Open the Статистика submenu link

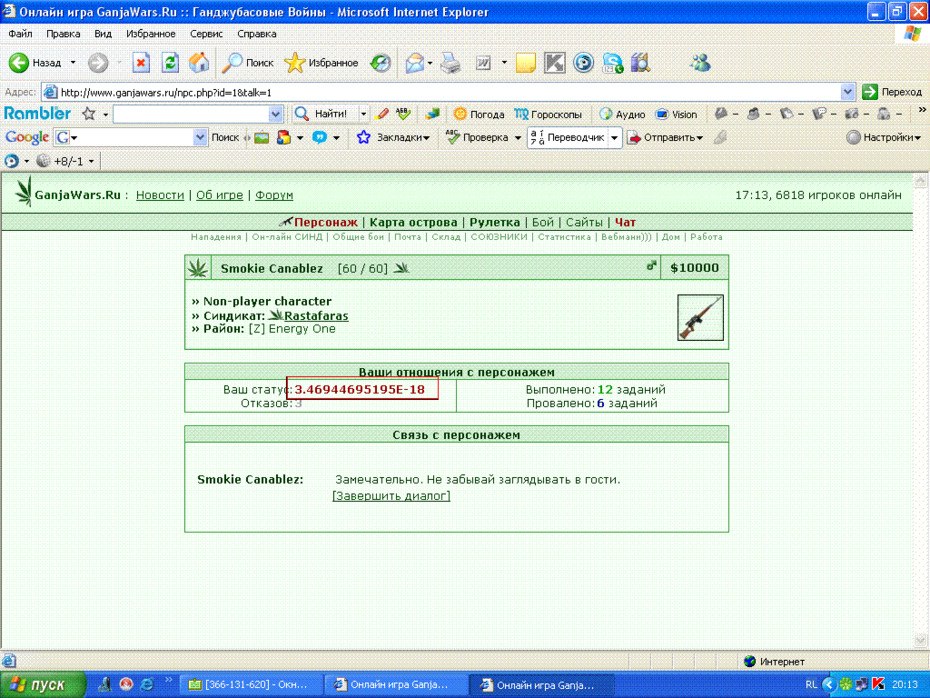pos(564,237)
